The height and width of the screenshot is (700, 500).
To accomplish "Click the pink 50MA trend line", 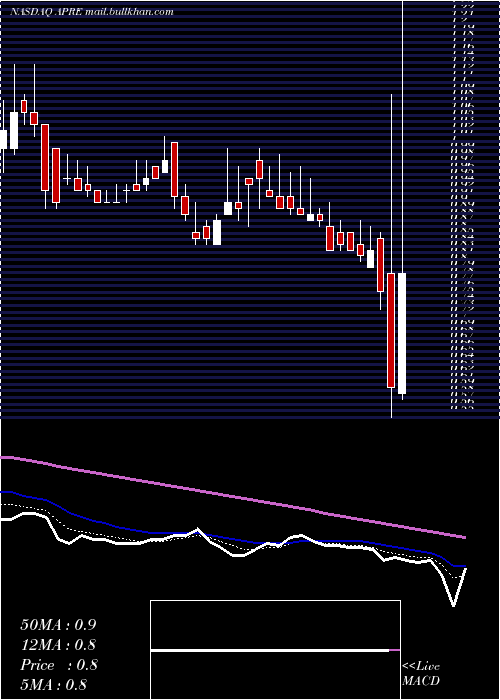I will coord(232,497).
